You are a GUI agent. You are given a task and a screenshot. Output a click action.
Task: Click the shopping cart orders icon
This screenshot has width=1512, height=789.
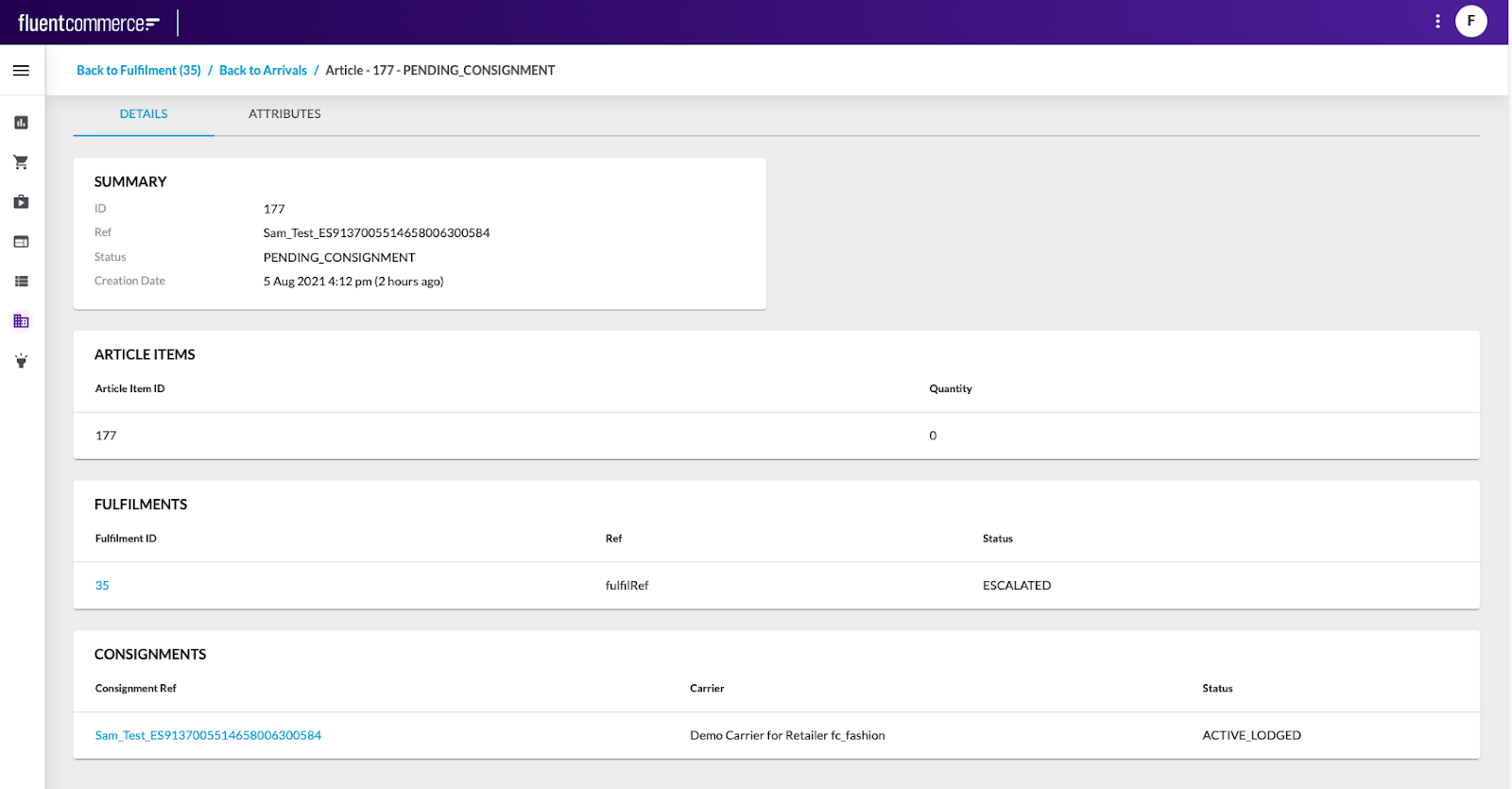click(x=21, y=163)
